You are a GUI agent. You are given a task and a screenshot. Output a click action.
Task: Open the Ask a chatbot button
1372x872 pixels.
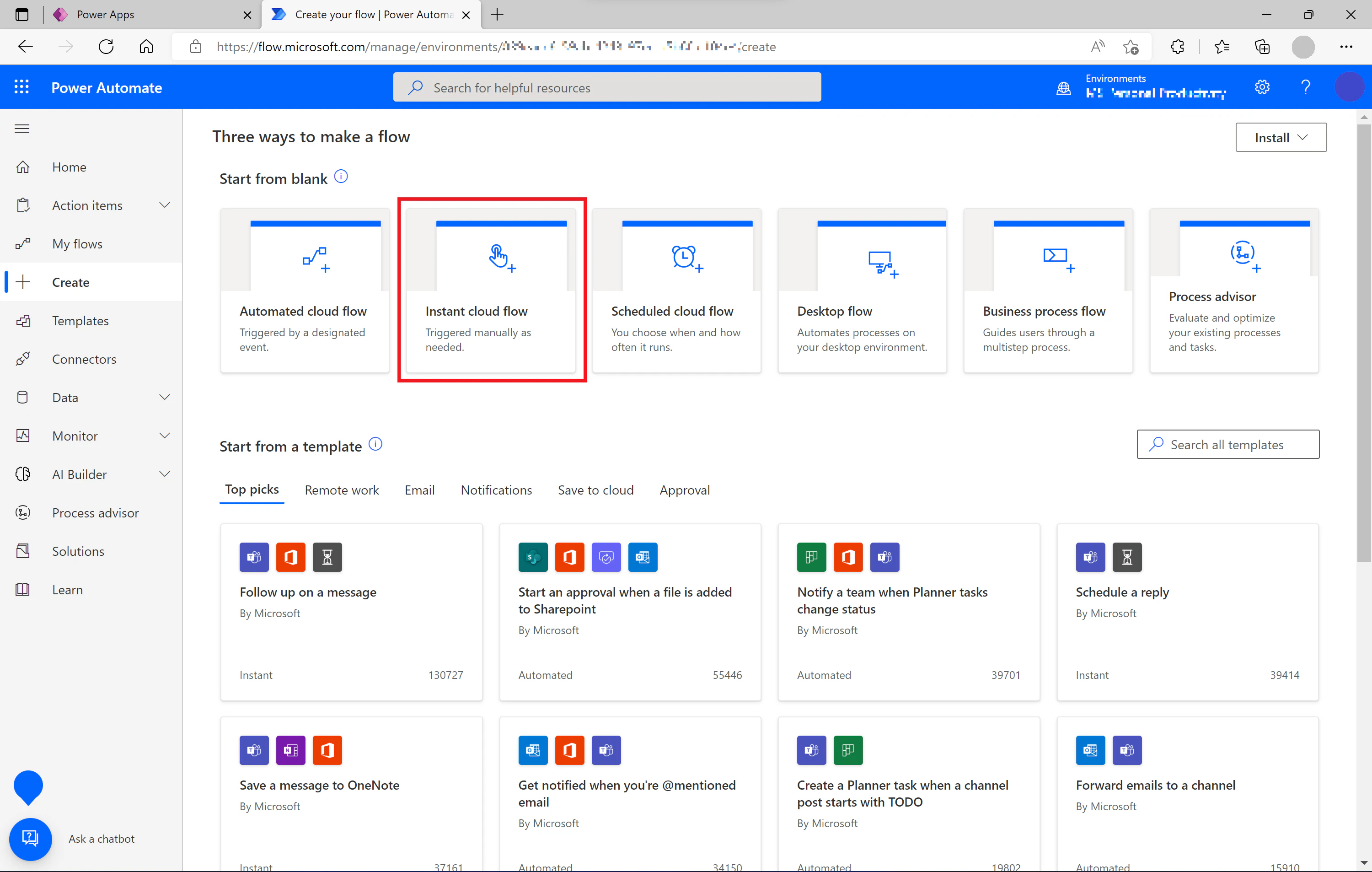31,839
